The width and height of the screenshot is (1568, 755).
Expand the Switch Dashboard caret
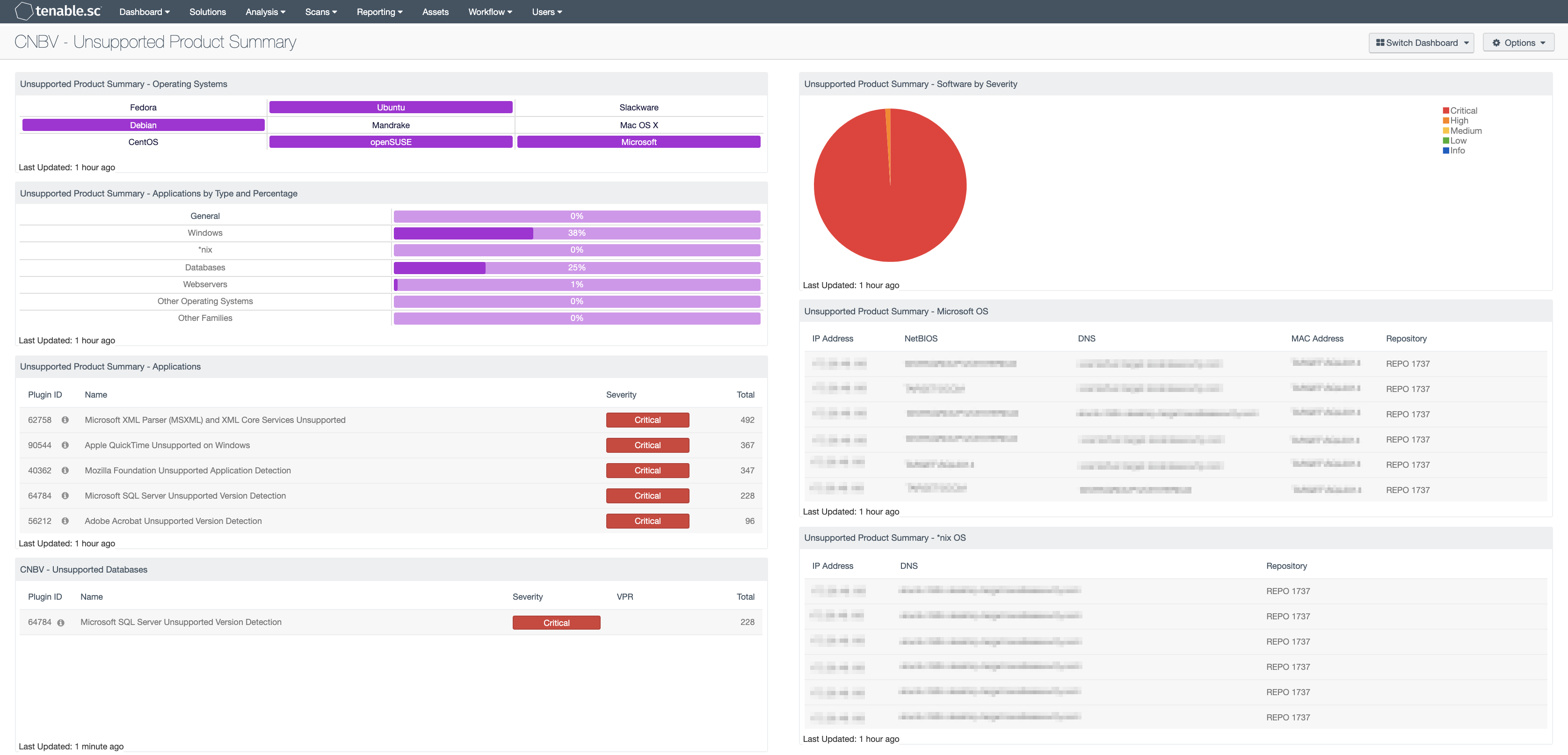(1466, 43)
